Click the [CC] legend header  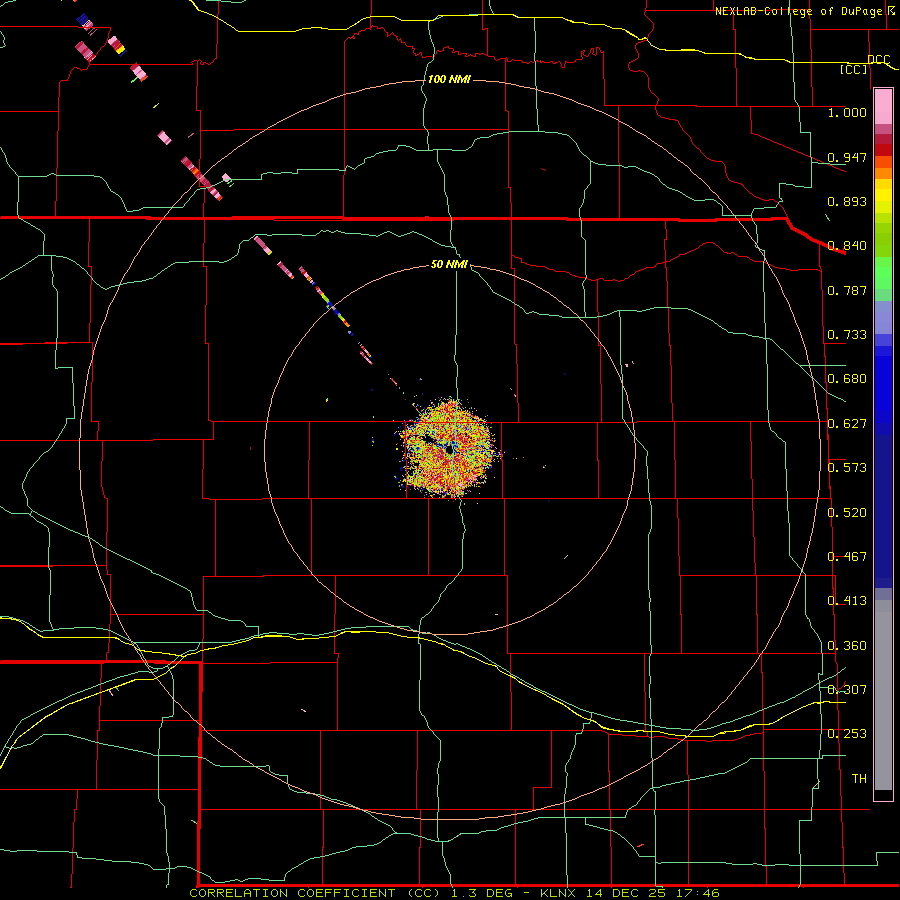click(x=854, y=70)
